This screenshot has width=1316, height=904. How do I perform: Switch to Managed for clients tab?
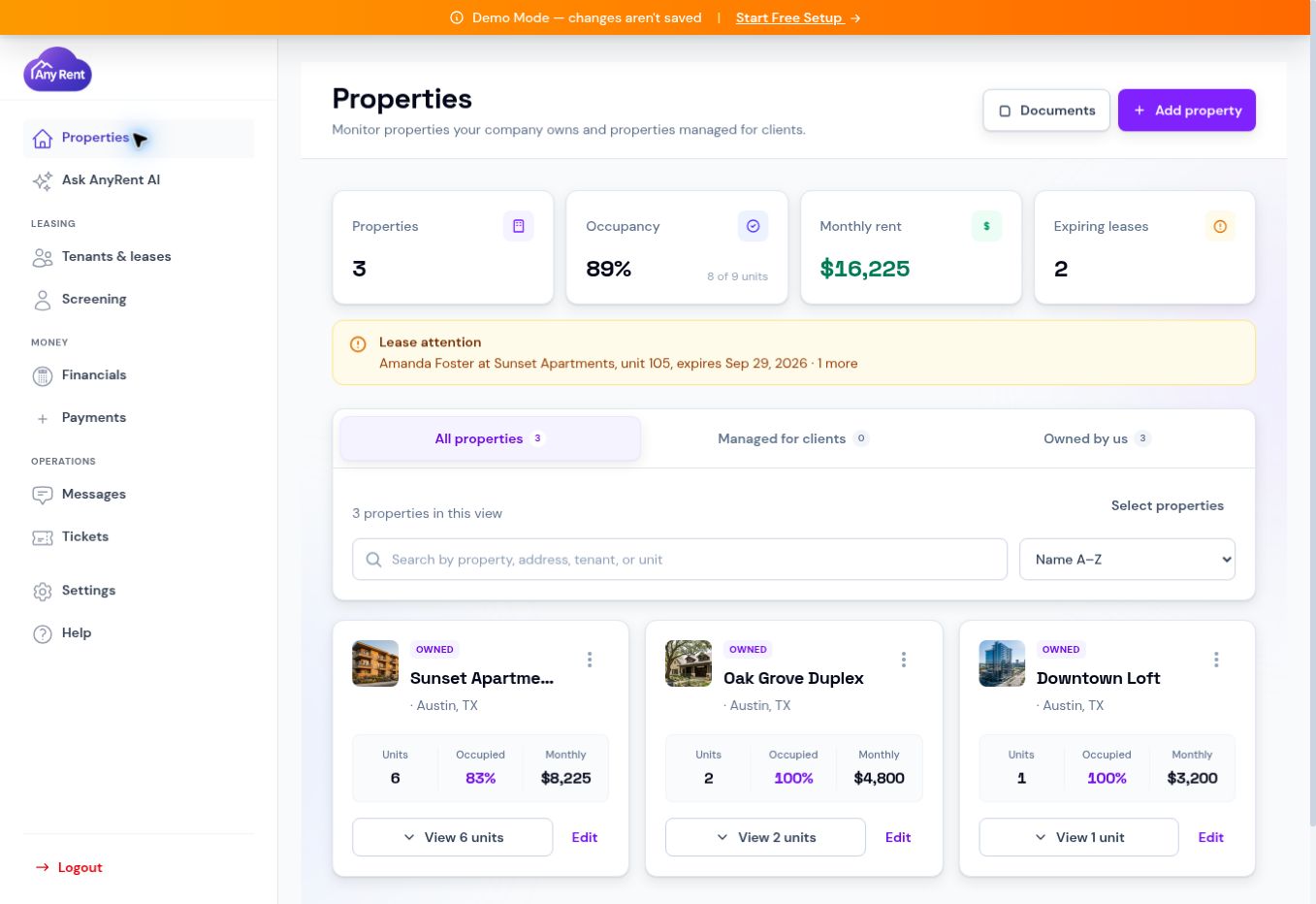pos(793,438)
